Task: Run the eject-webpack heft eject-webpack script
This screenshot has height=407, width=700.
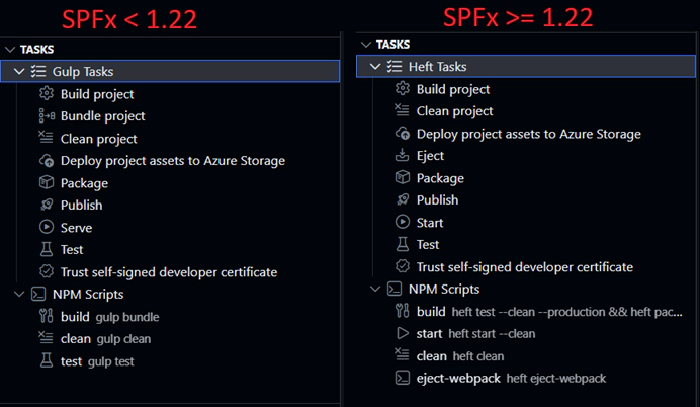Action: pos(512,378)
